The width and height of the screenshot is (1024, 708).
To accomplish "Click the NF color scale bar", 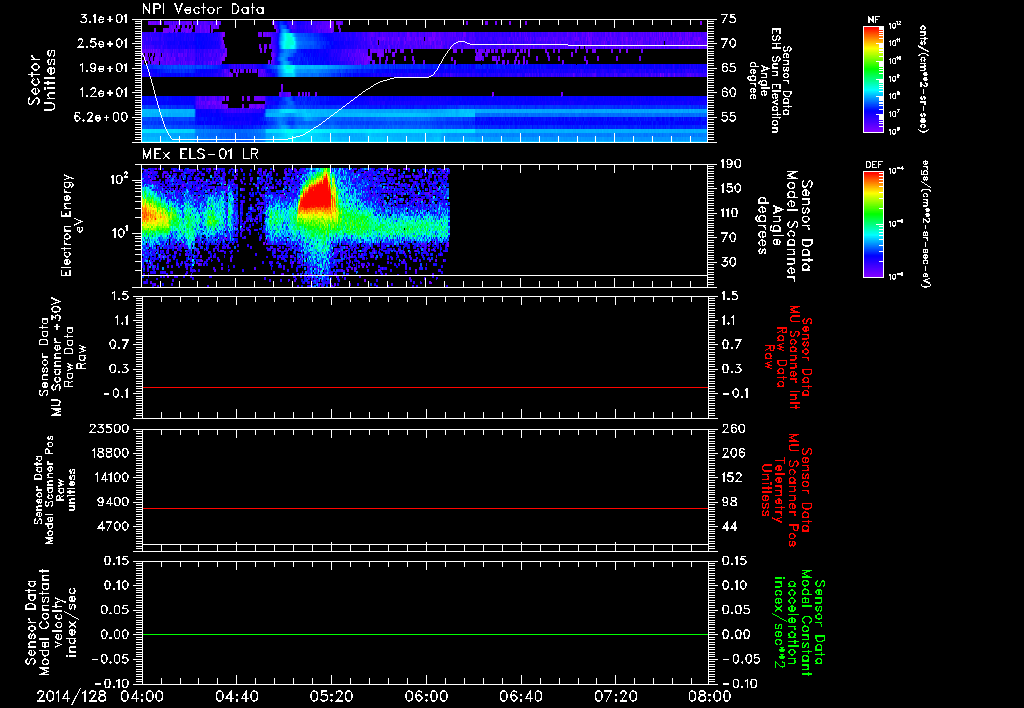I will coord(874,78).
